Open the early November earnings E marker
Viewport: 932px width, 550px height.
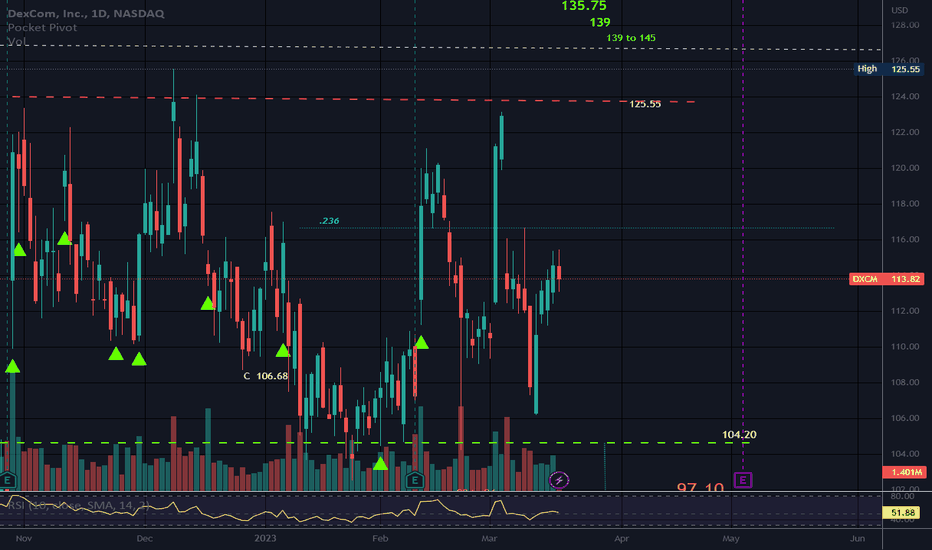(8, 480)
